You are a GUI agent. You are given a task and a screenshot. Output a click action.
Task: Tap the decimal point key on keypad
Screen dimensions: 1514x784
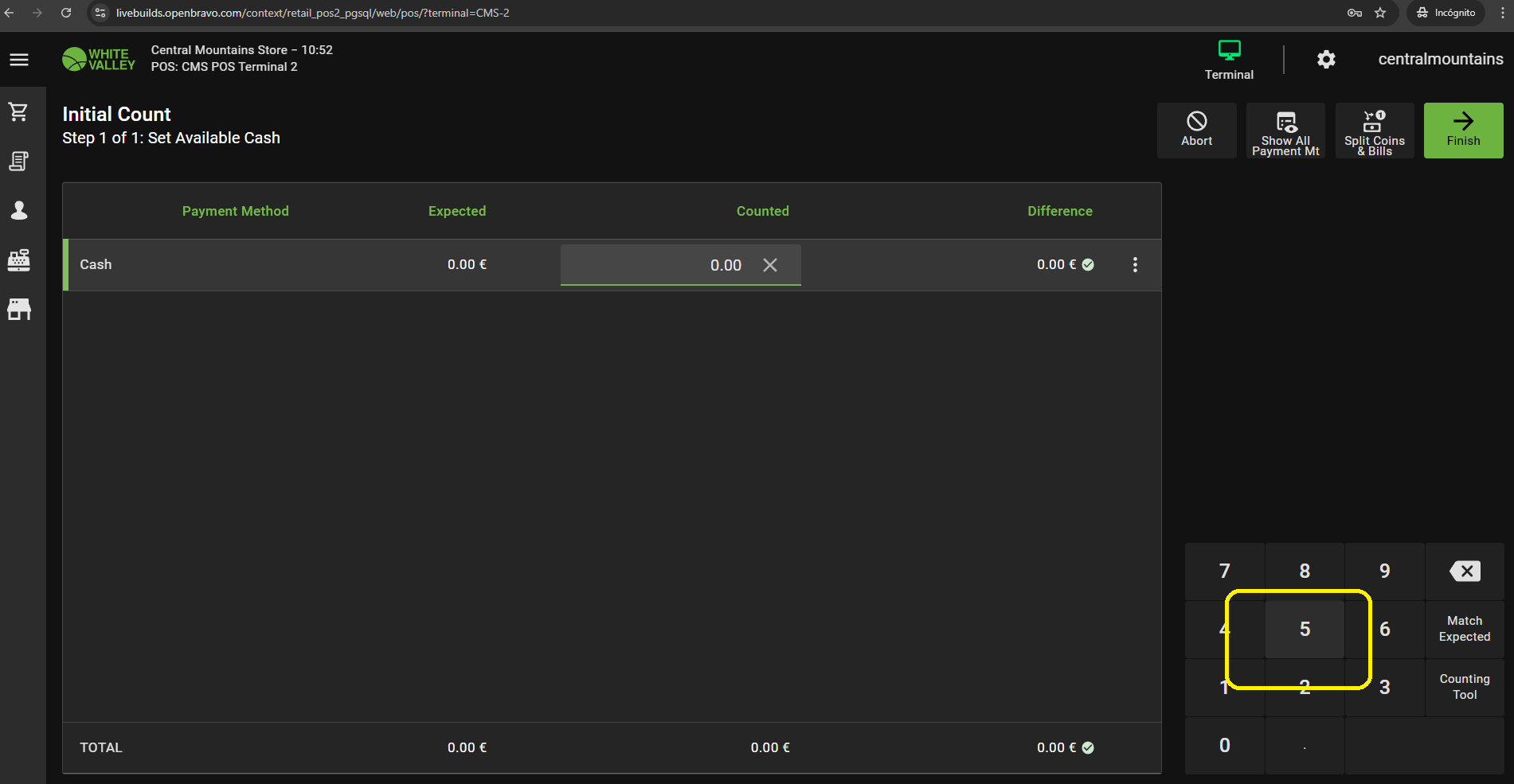pos(1305,746)
